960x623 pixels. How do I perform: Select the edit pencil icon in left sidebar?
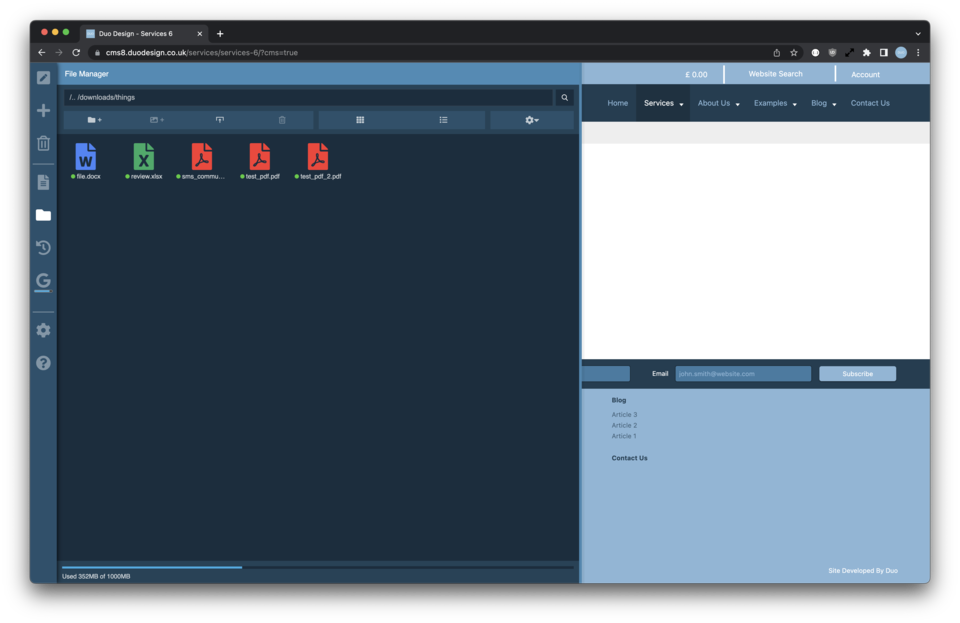tap(43, 78)
